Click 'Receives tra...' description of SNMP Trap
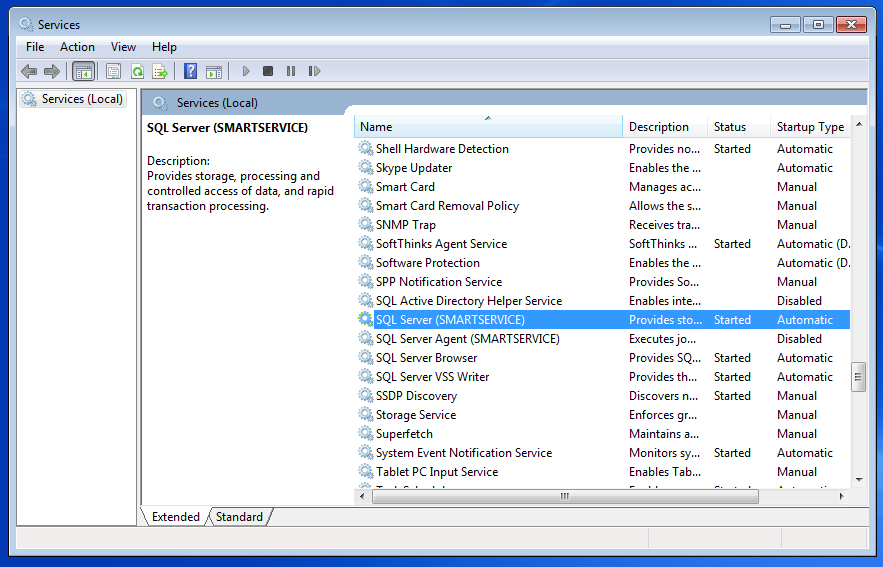Screen dimensions: 883x567 [665, 225]
